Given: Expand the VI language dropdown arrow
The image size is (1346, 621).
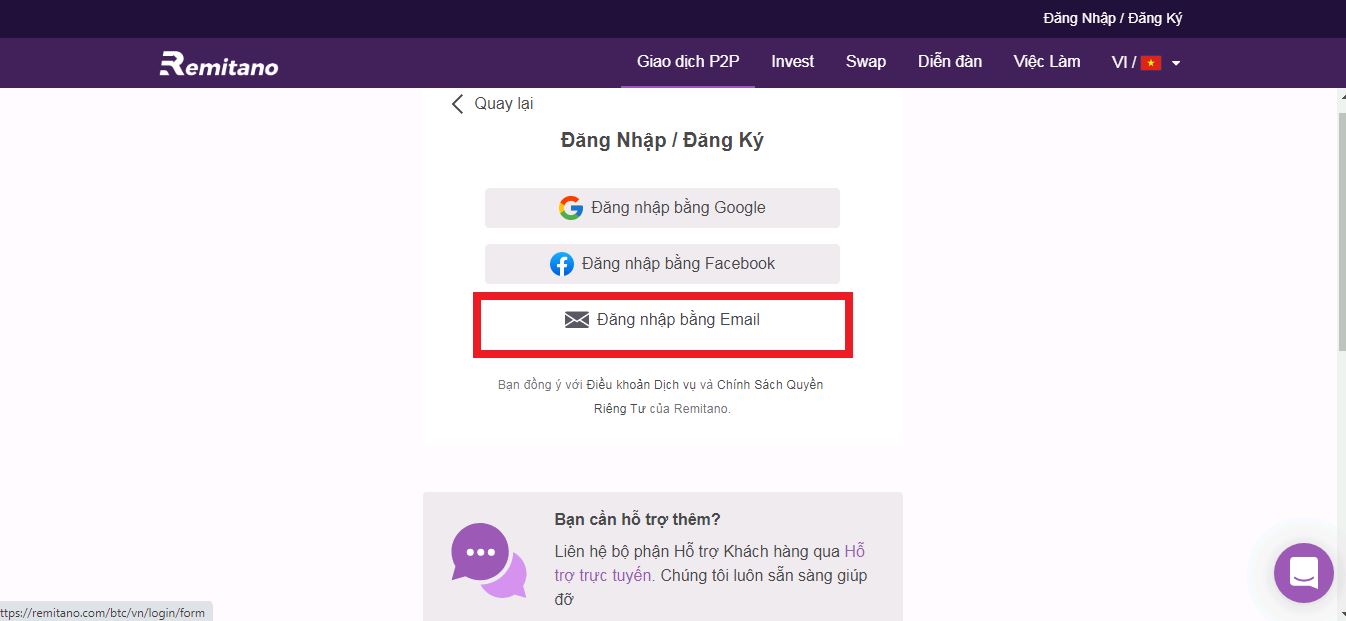Looking at the screenshot, I should (1176, 63).
